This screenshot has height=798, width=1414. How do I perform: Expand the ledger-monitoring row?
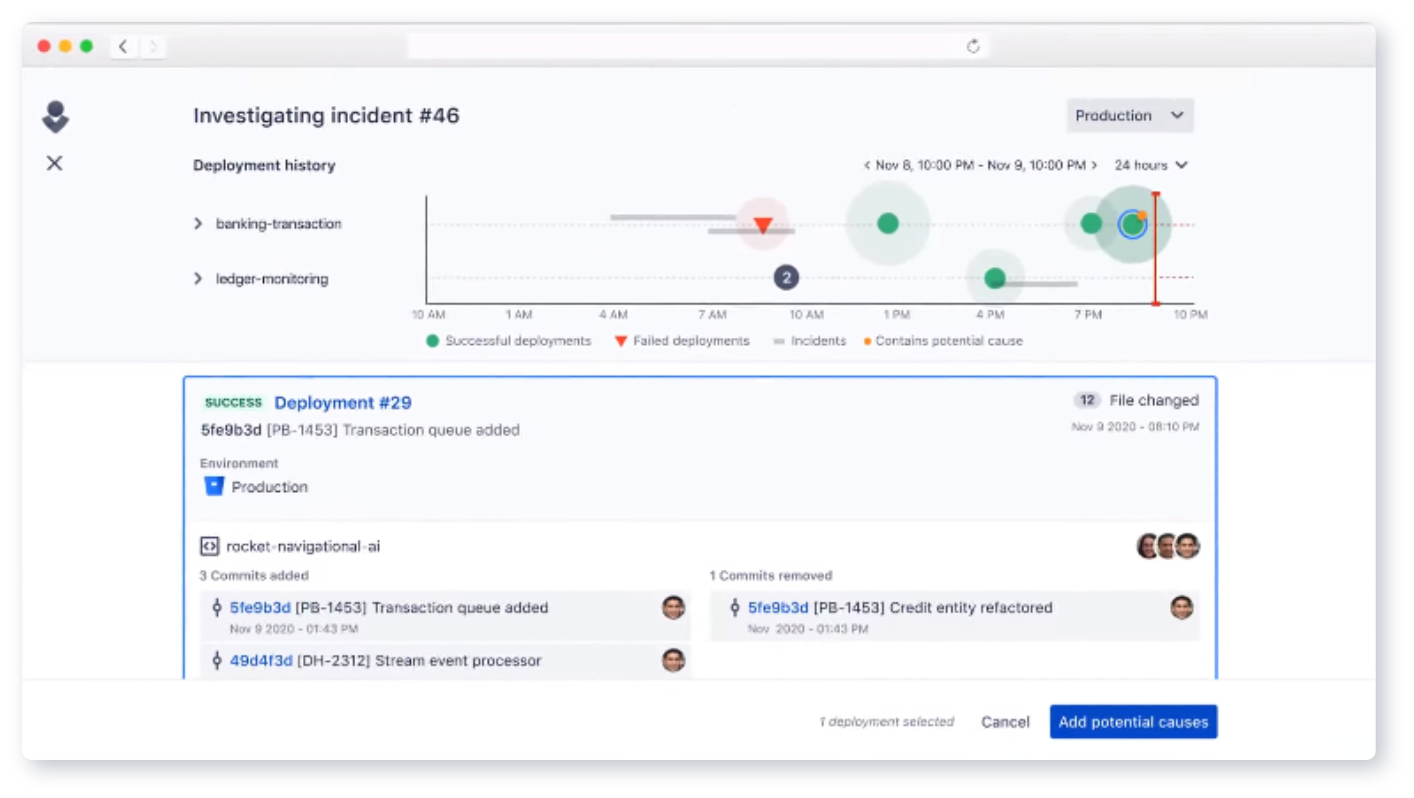tap(198, 278)
